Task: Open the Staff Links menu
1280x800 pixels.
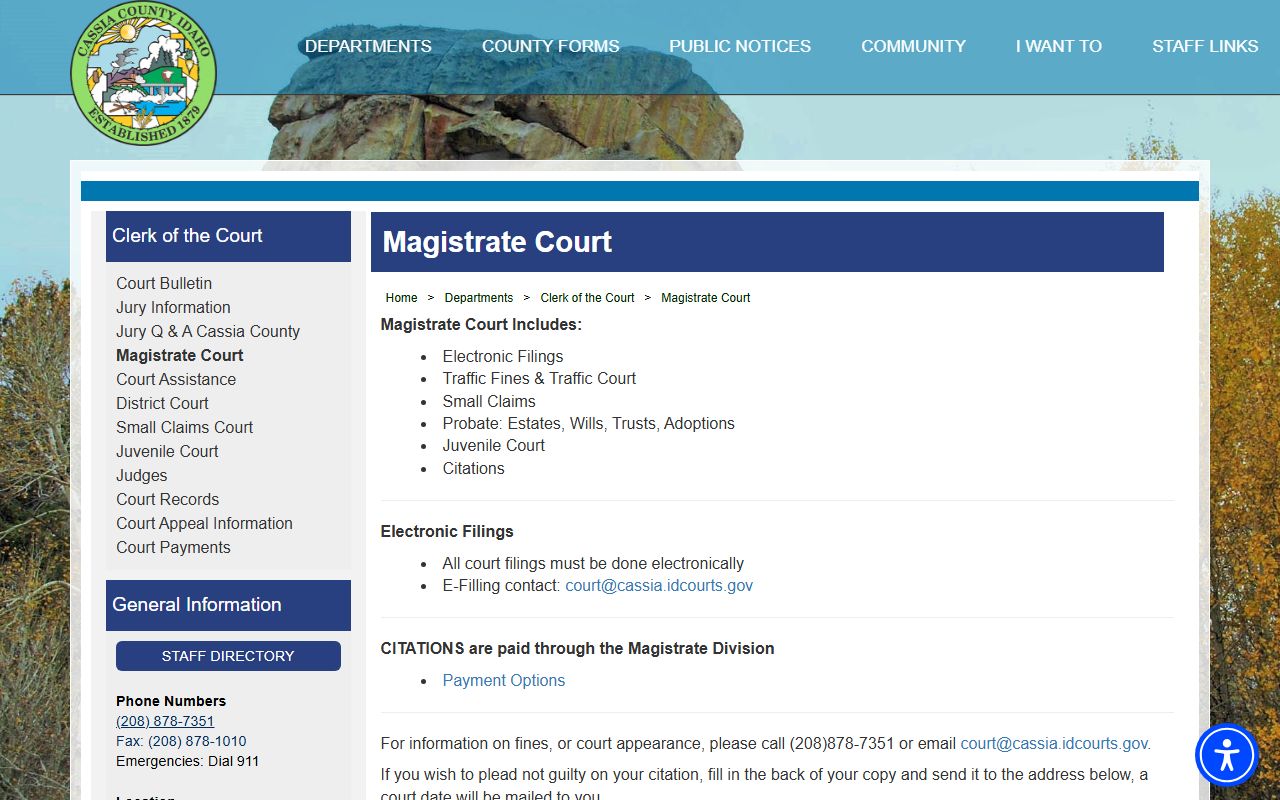Action: pyautogui.click(x=1205, y=46)
